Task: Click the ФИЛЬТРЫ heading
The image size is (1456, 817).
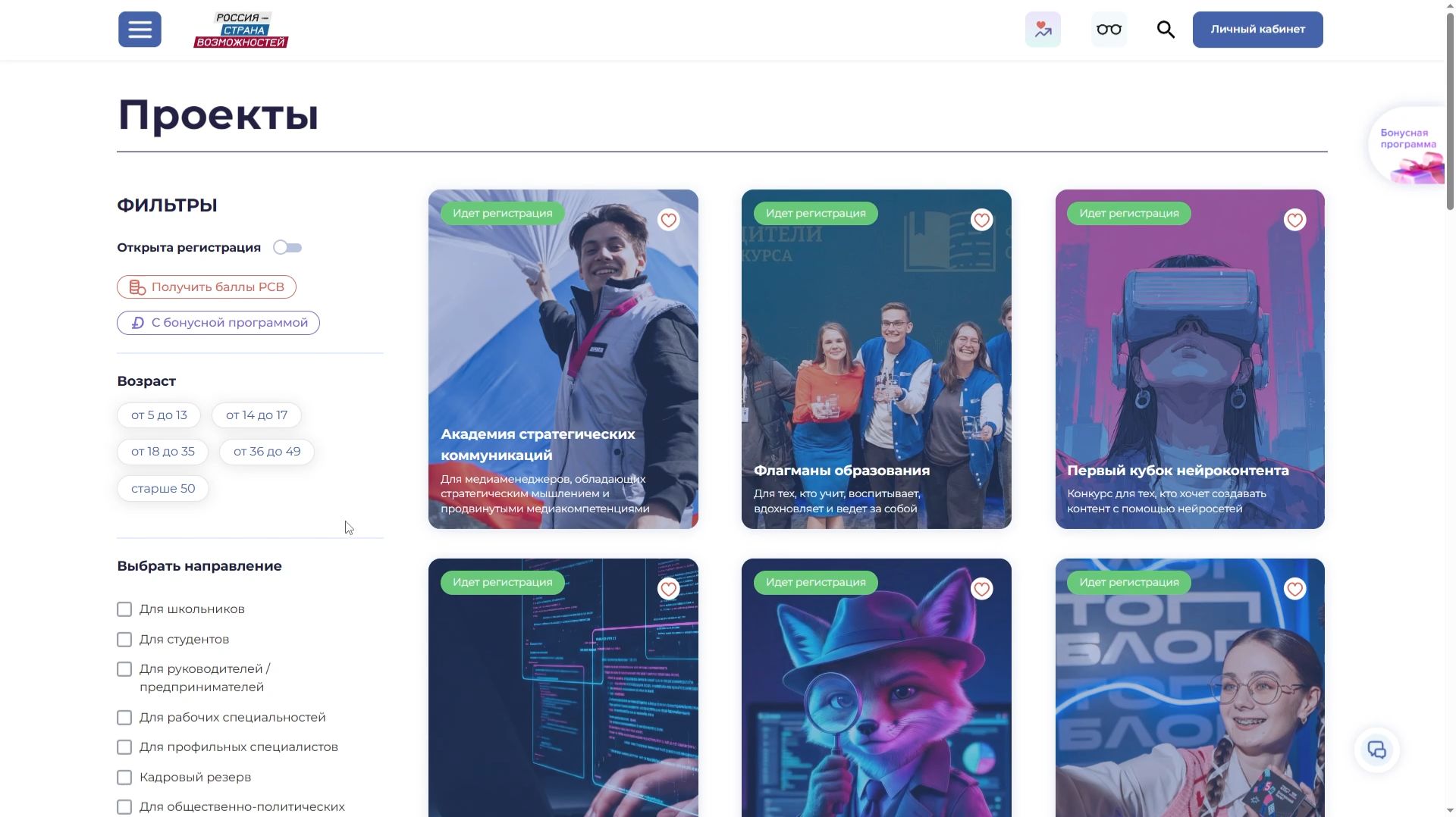Action: point(167,205)
